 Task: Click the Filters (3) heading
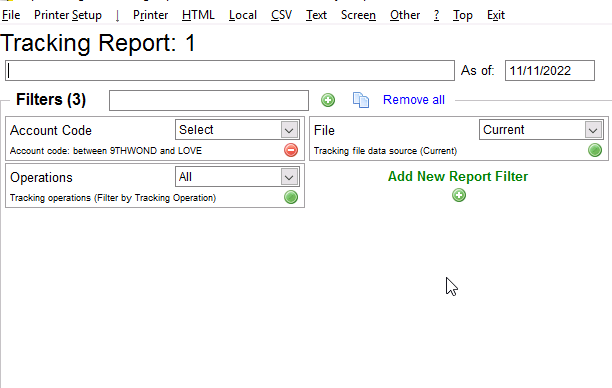tap(51, 100)
